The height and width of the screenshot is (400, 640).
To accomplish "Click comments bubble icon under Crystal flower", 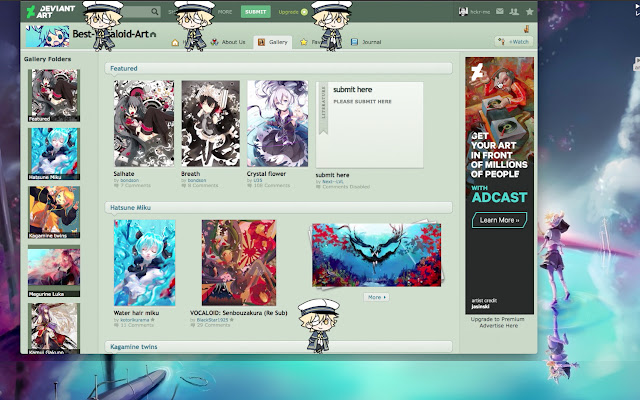I will tap(249, 185).
